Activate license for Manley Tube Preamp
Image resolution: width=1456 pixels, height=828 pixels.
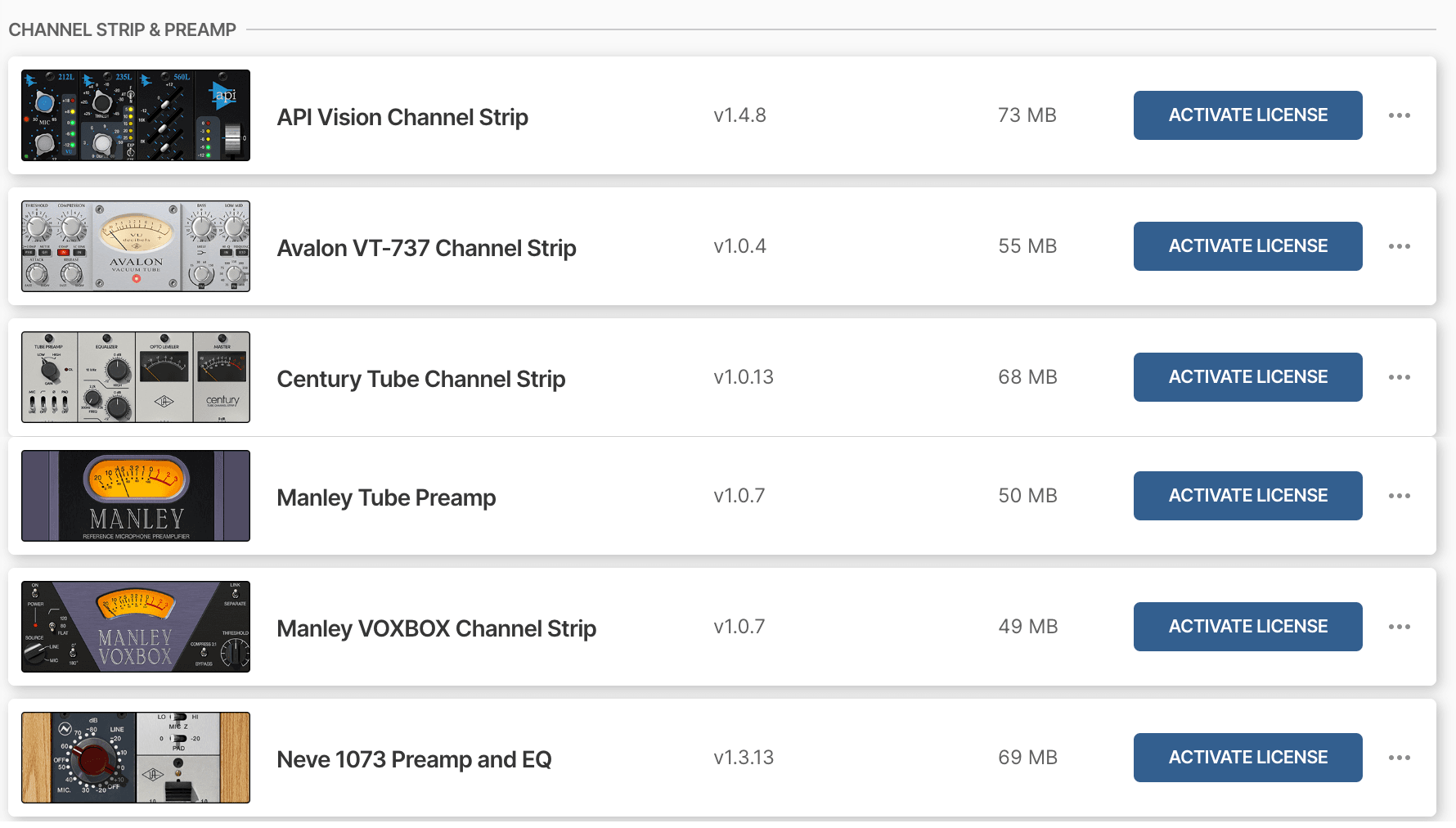click(1247, 496)
